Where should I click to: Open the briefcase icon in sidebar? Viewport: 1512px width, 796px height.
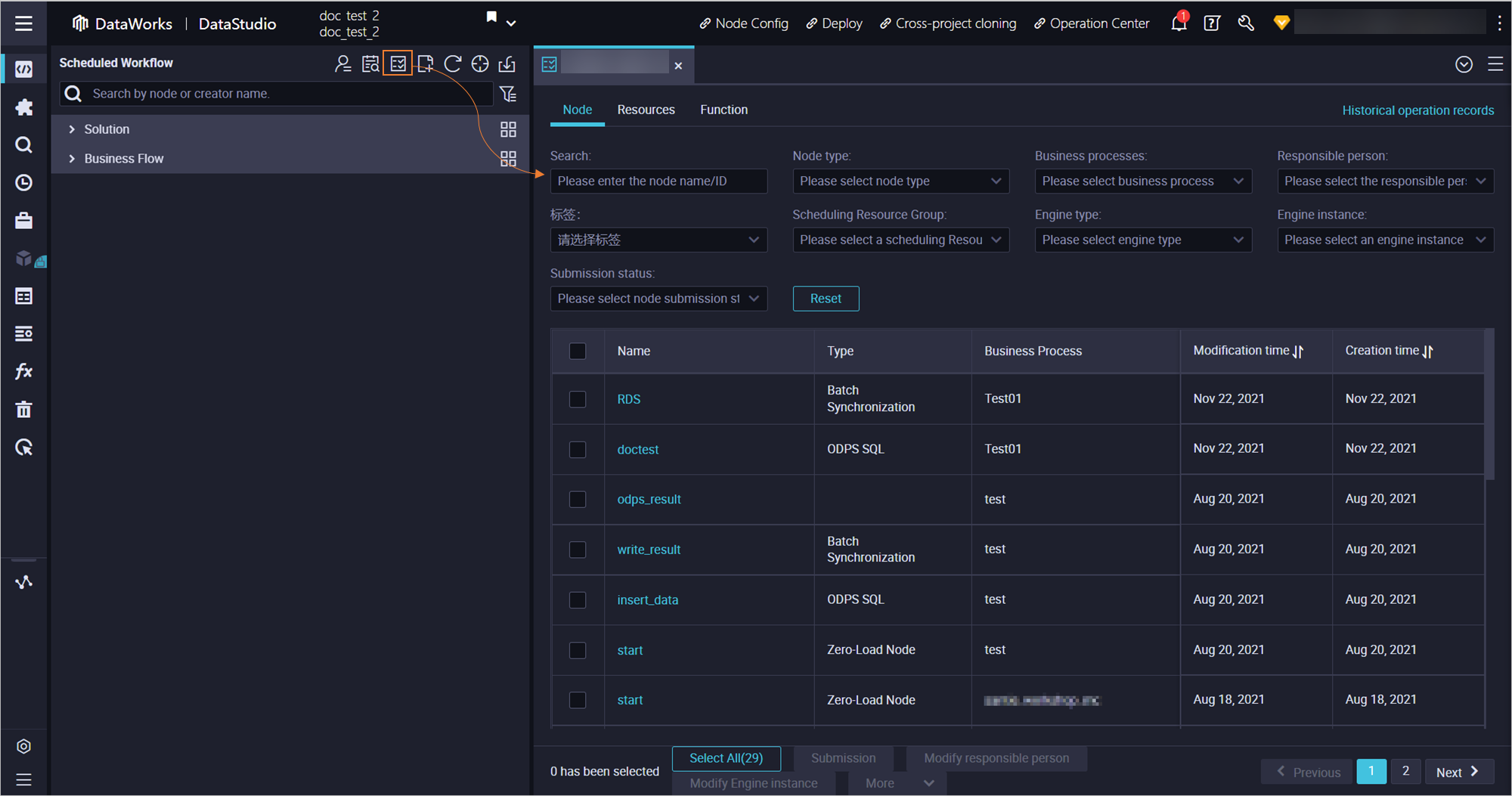click(x=23, y=220)
